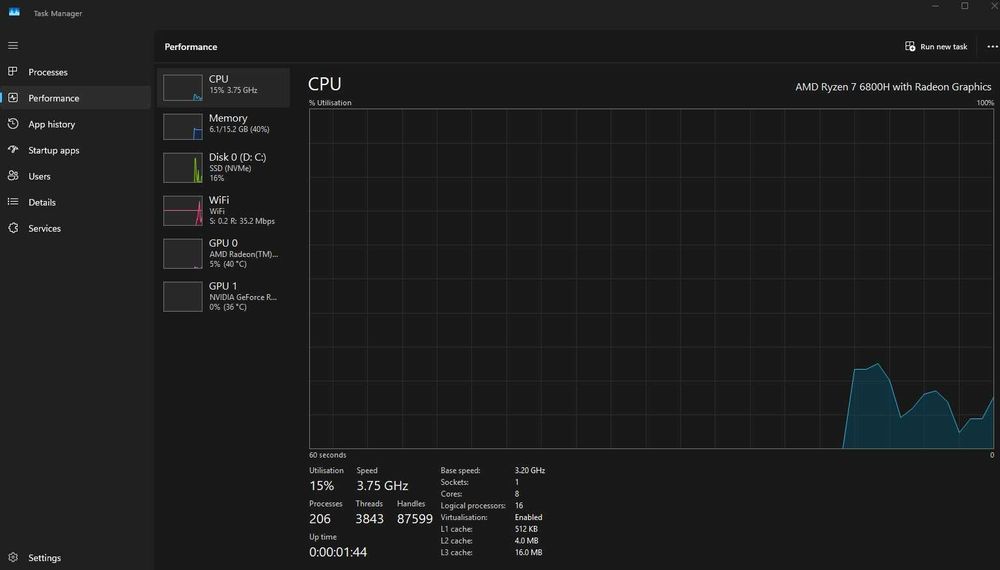Click the 87599 handles value
This screenshot has height=570, width=1000.
[415, 519]
